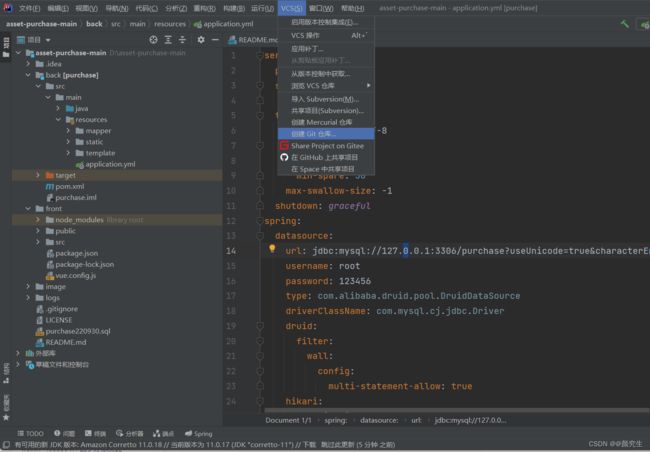Toggle fold marker beside spring: line
The image size is (650, 452).
(260, 221)
